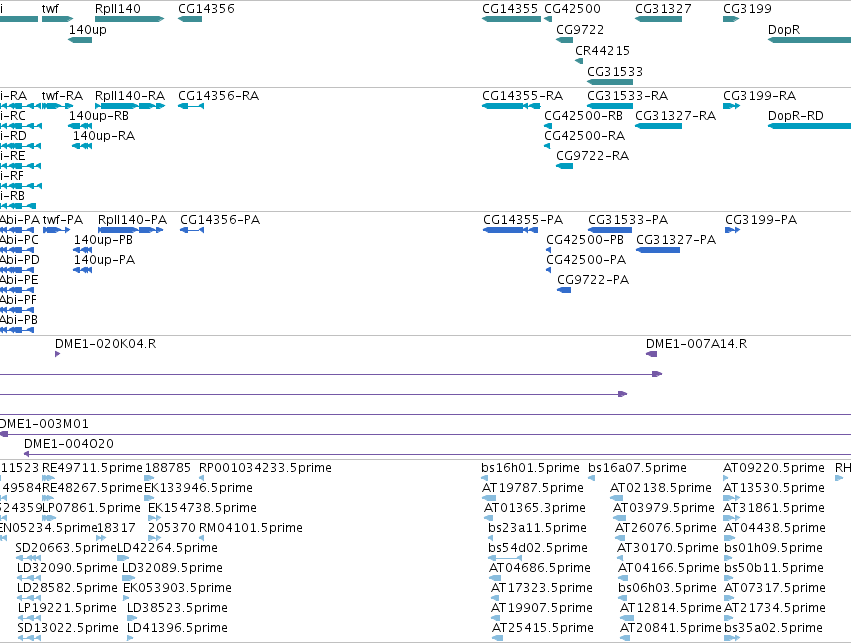The image size is (851, 643).
Task: Select the CG31327-RA transcript label
Action: [676, 116]
